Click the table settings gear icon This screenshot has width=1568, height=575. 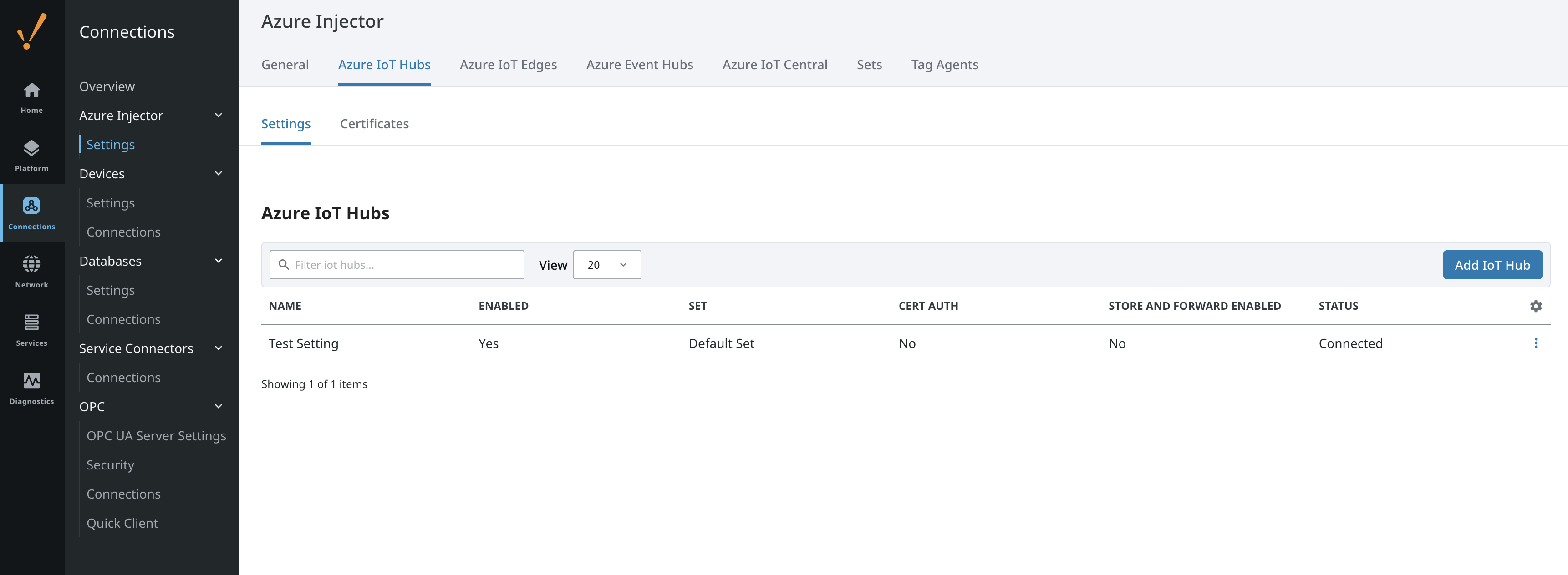coord(1535,306)
